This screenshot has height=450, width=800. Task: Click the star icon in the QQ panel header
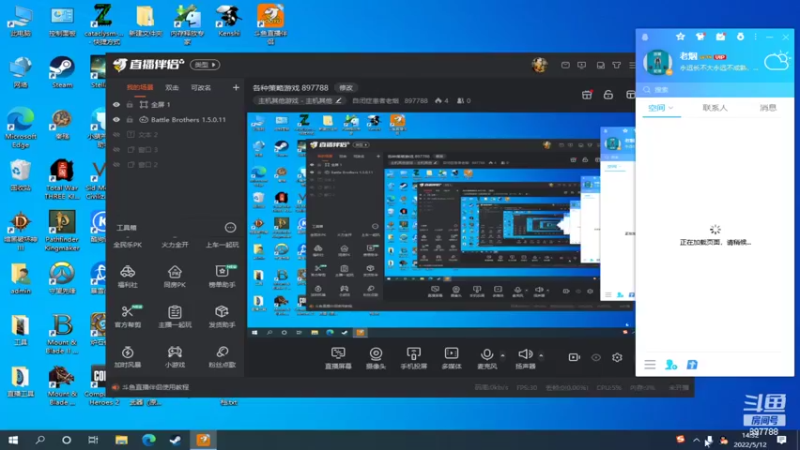[x=680, y=37]
